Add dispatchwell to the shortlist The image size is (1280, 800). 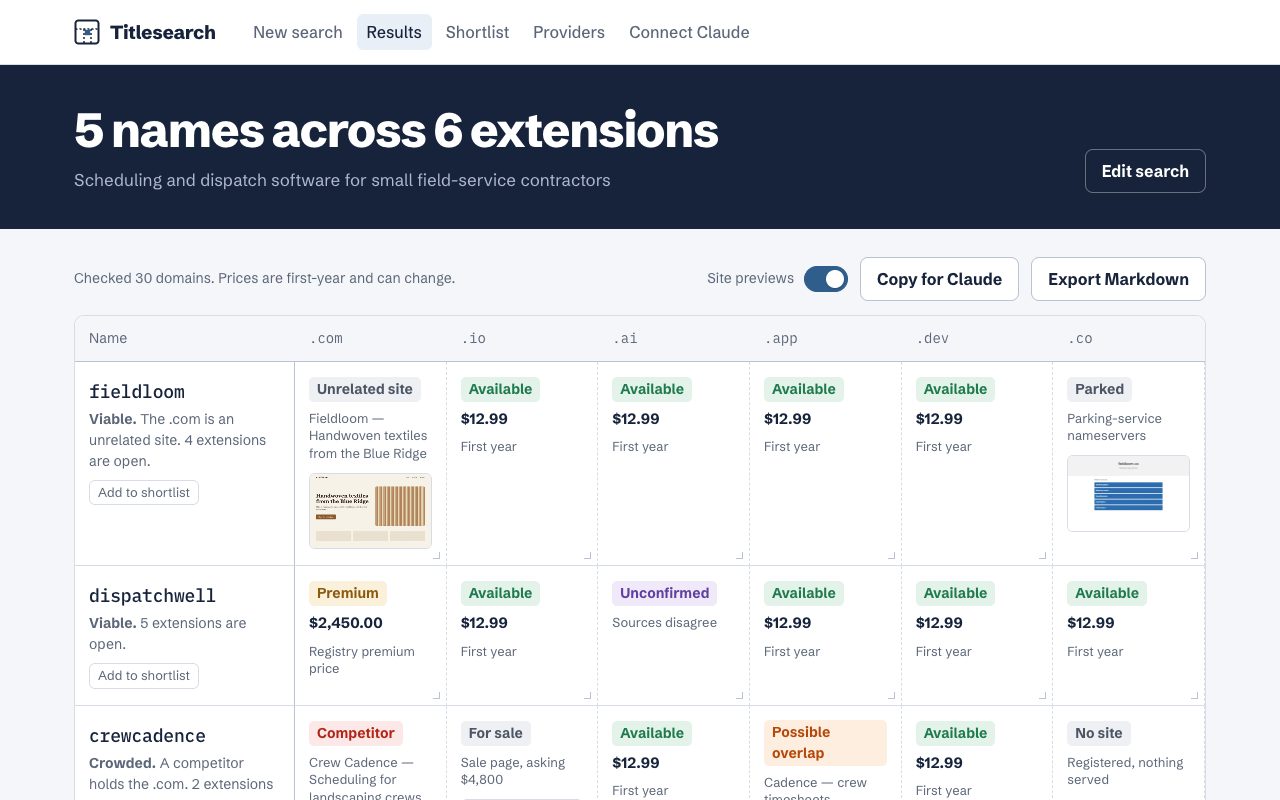pos(144,676)
